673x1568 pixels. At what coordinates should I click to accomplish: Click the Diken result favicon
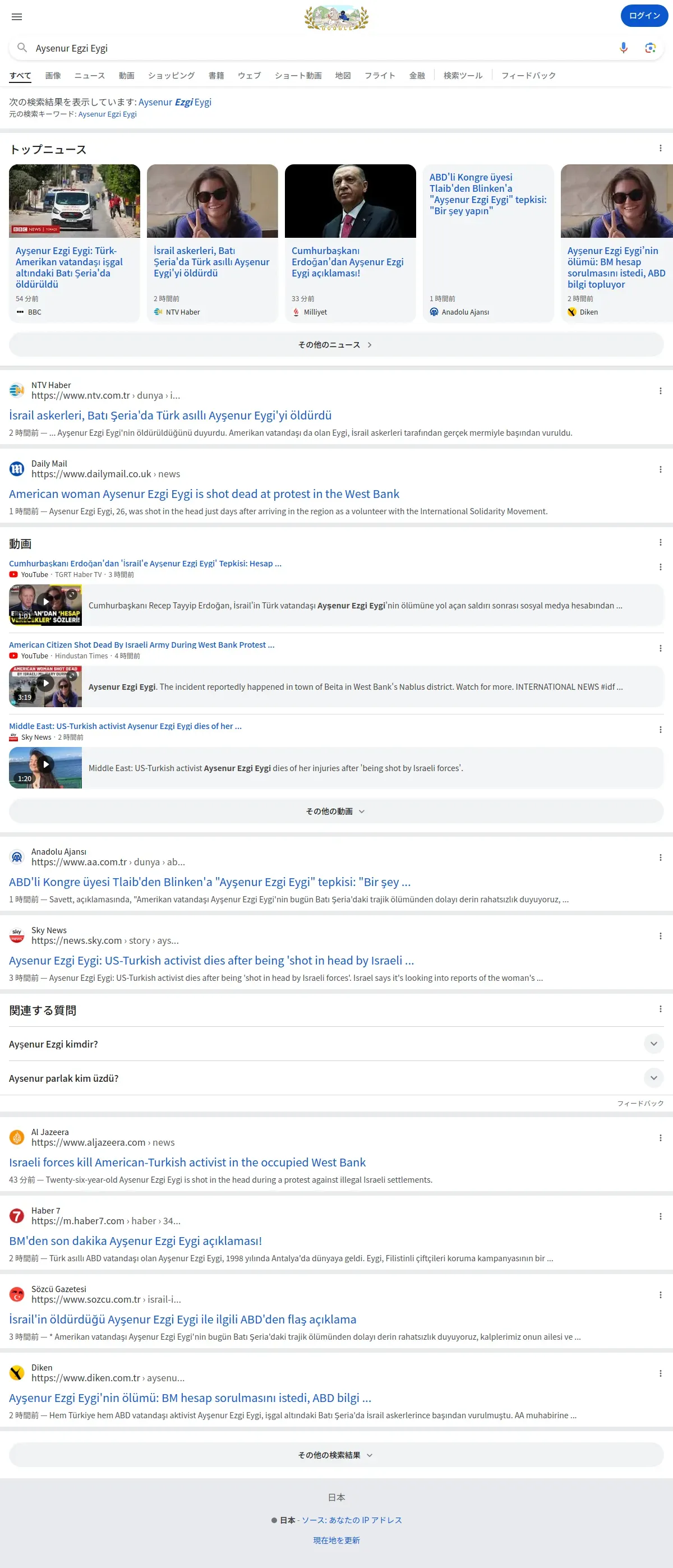click(17, 1373)
